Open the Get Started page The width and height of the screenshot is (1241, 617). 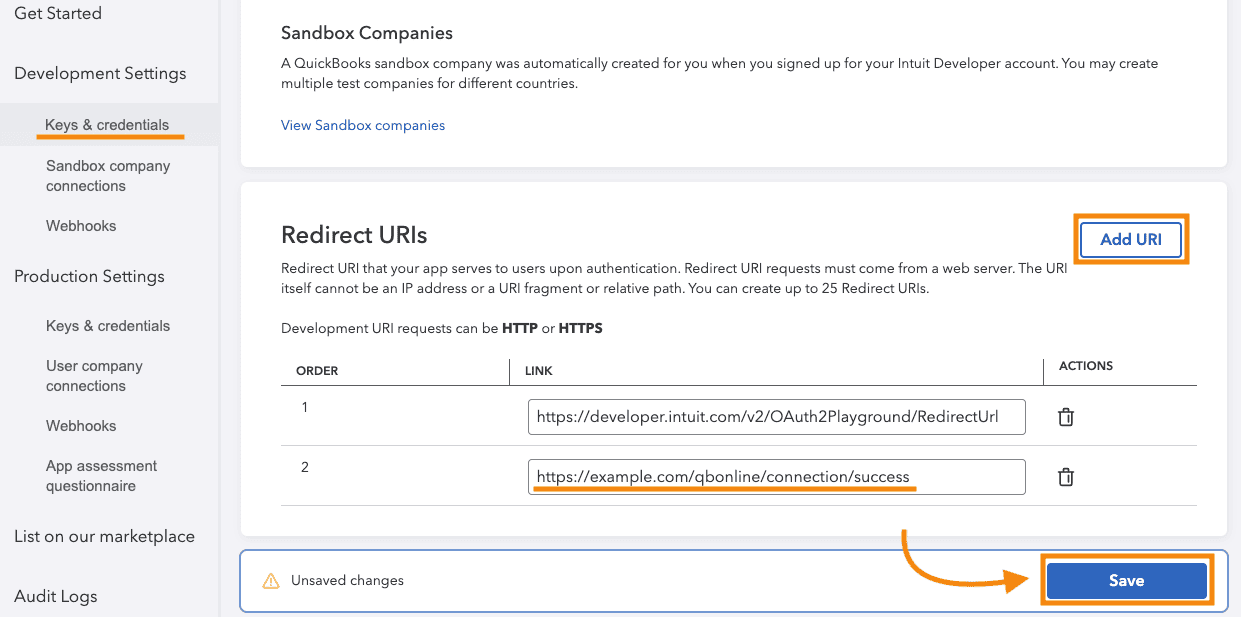coord(57,13)
